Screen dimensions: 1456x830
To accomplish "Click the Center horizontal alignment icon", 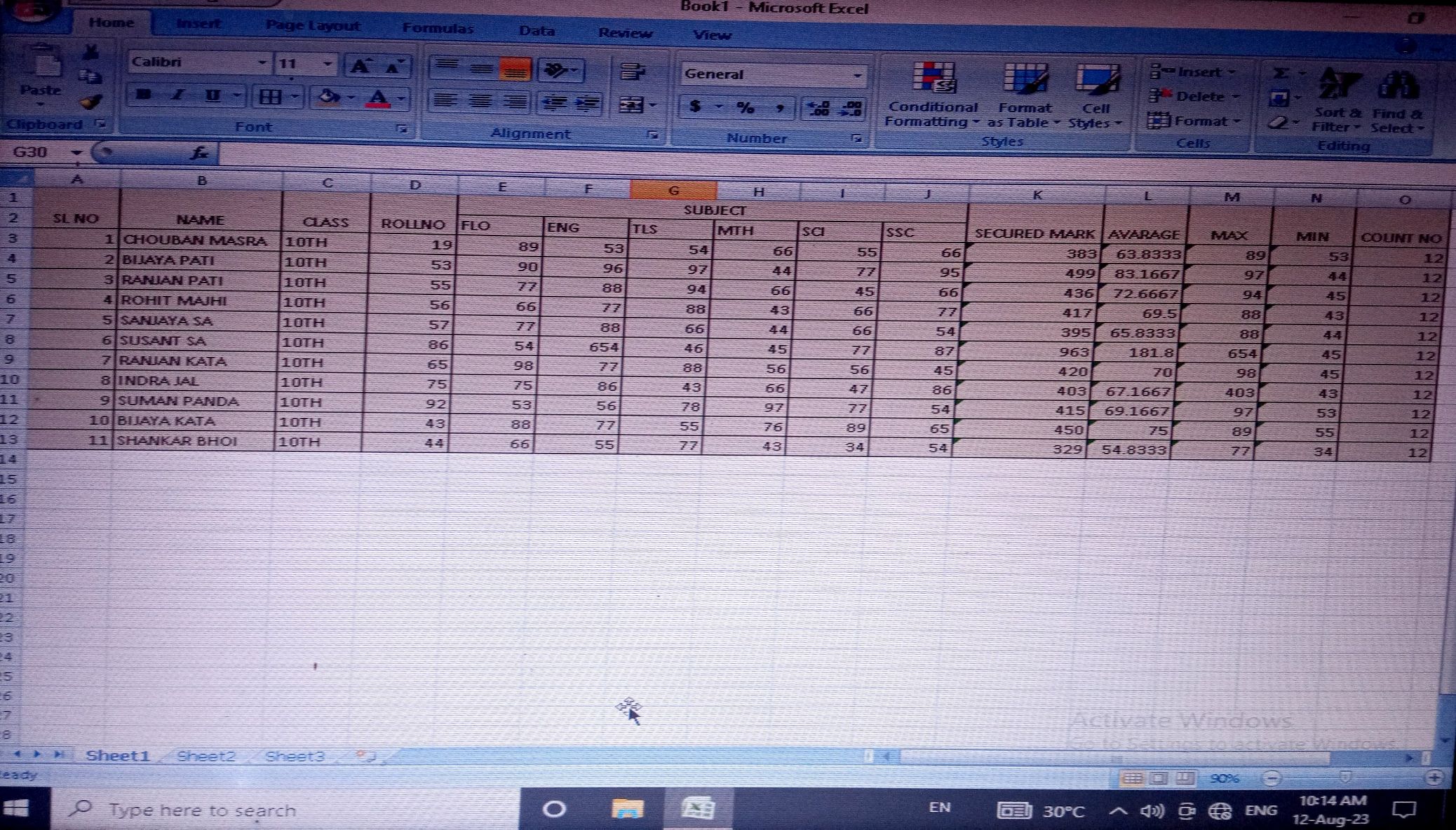I will 480,102.
